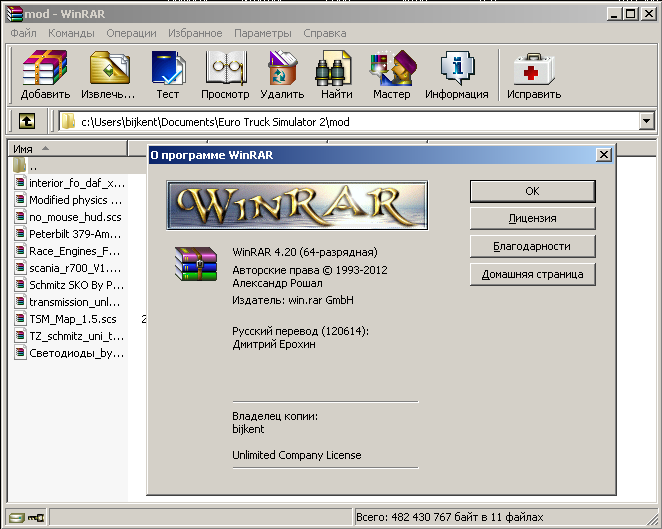Click the WinRAR logo banner
This screenshot has width=662, height=529.
pos(297,205)
